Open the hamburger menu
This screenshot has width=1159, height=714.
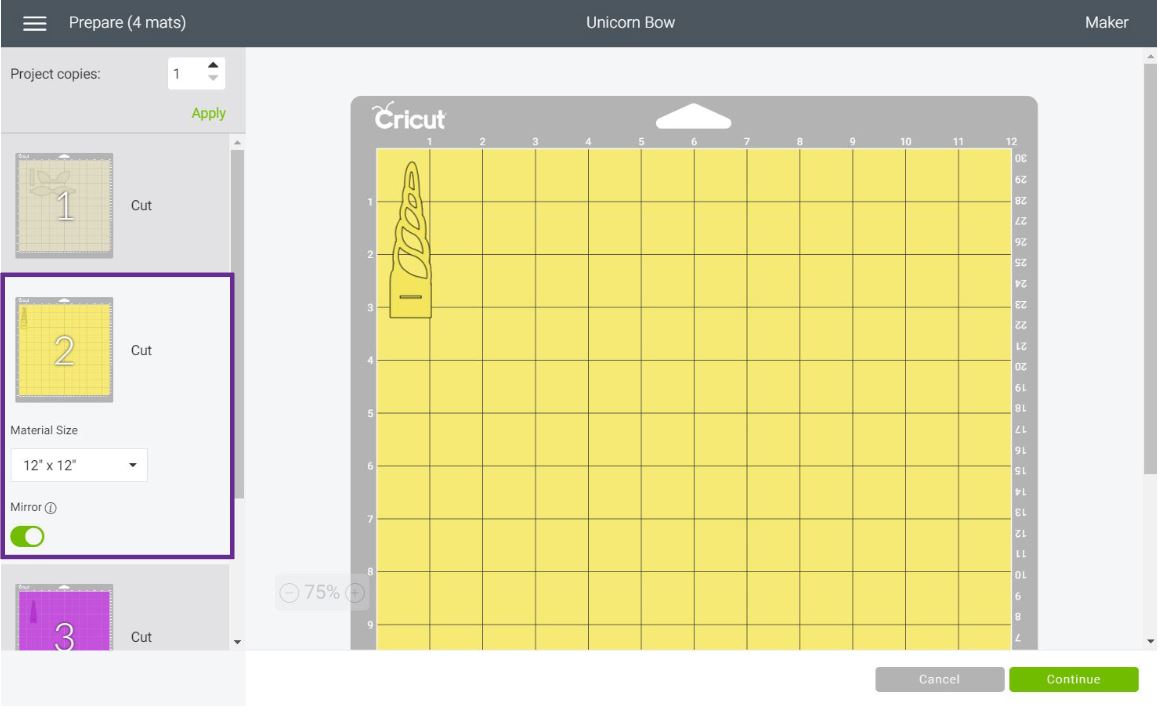click(35, 23)
